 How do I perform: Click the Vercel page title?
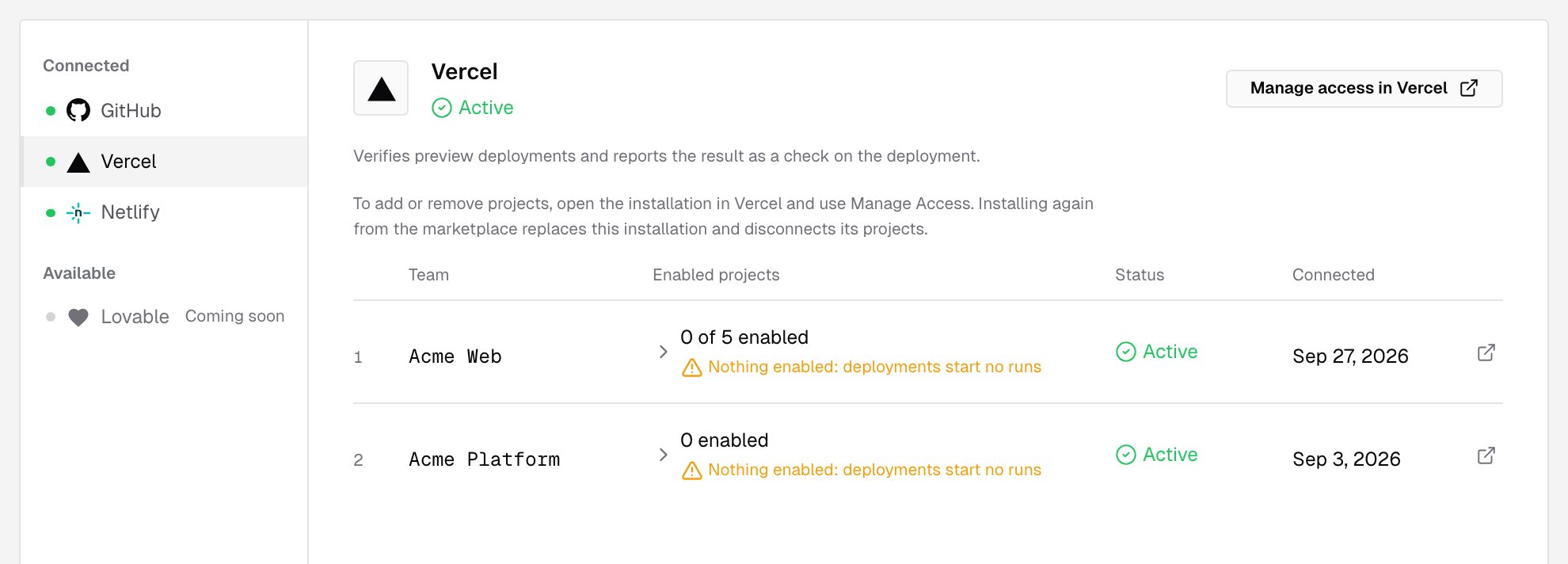465,72
